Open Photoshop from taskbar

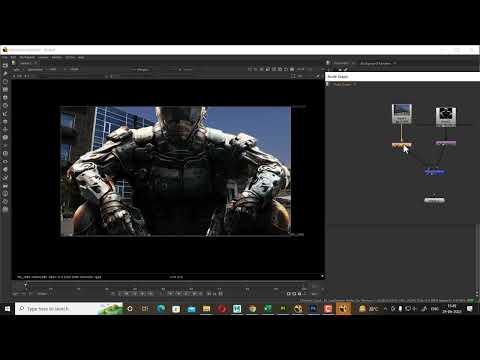click(x=313, y=309)
